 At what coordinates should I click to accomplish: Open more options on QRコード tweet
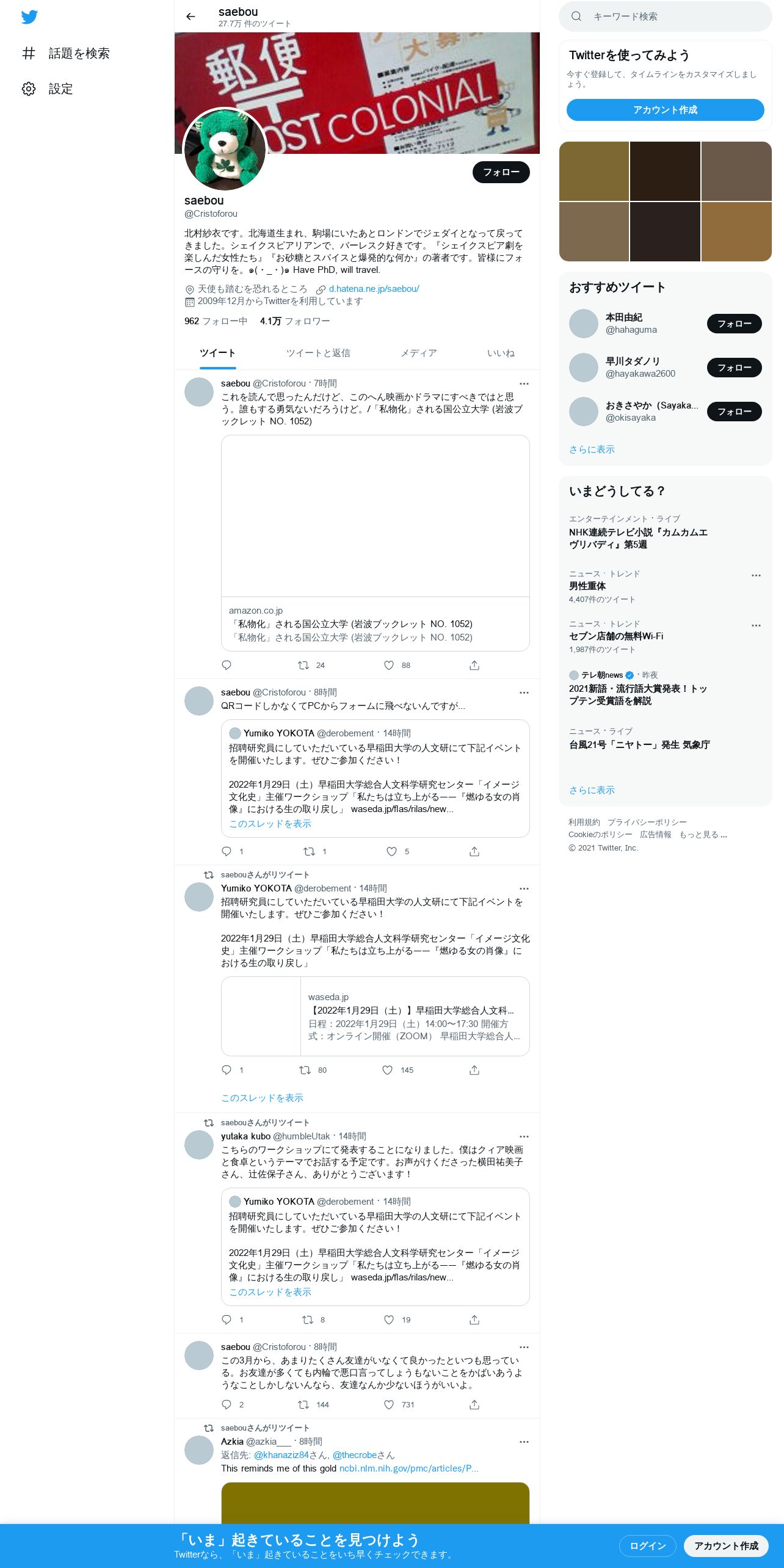524,692
